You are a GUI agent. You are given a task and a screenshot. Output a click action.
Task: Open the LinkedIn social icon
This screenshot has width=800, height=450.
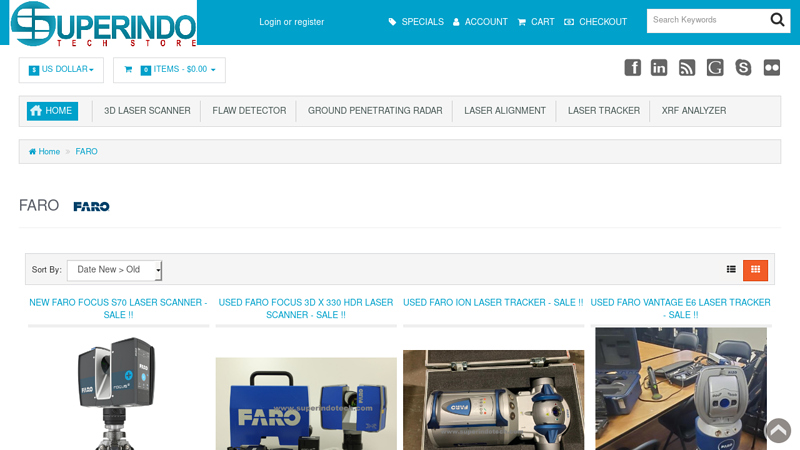tap(659, 67)
